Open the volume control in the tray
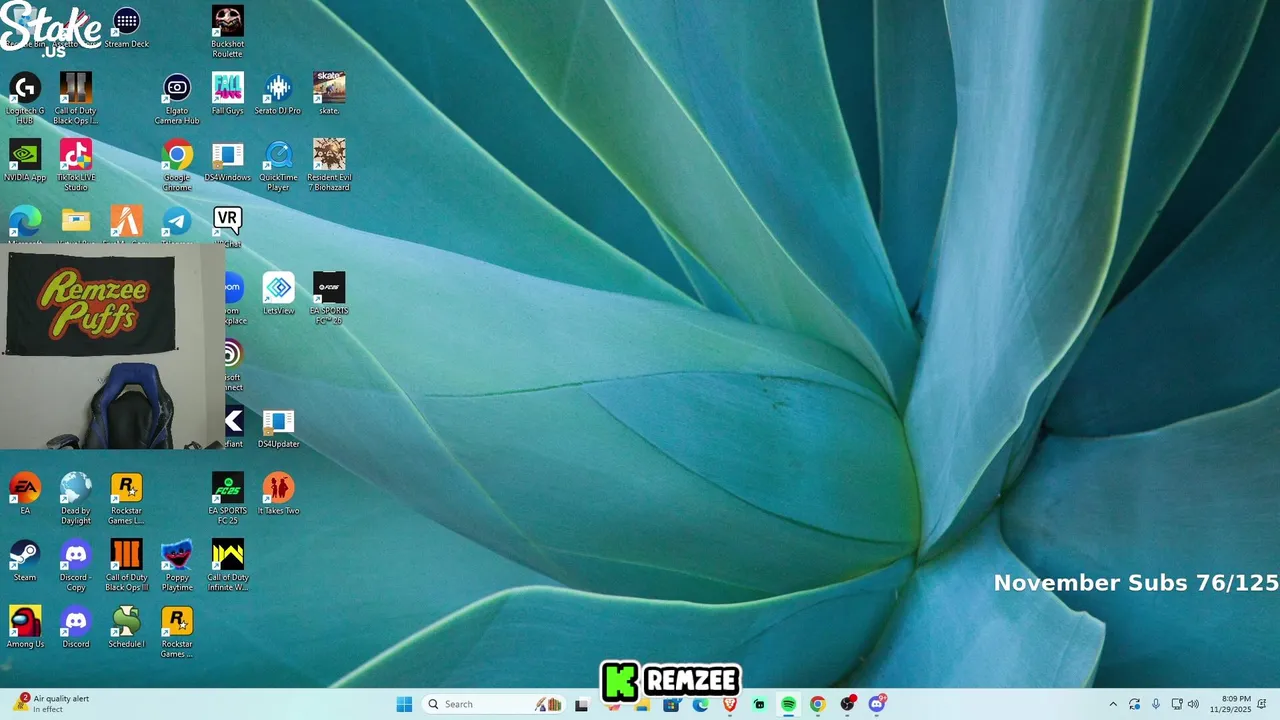The image size is (1280, 720). point(1193,704)
